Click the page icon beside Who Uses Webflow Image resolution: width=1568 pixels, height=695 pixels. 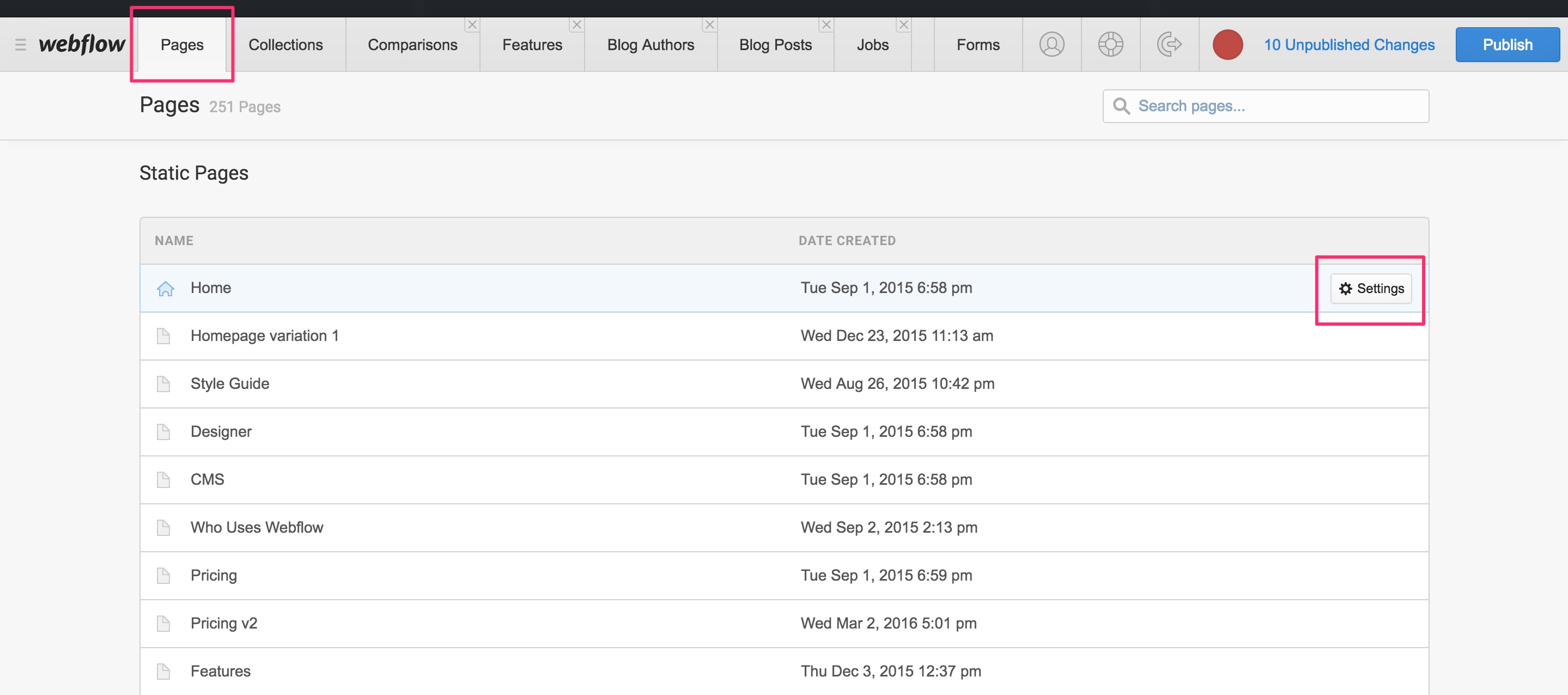pos(163,528)
